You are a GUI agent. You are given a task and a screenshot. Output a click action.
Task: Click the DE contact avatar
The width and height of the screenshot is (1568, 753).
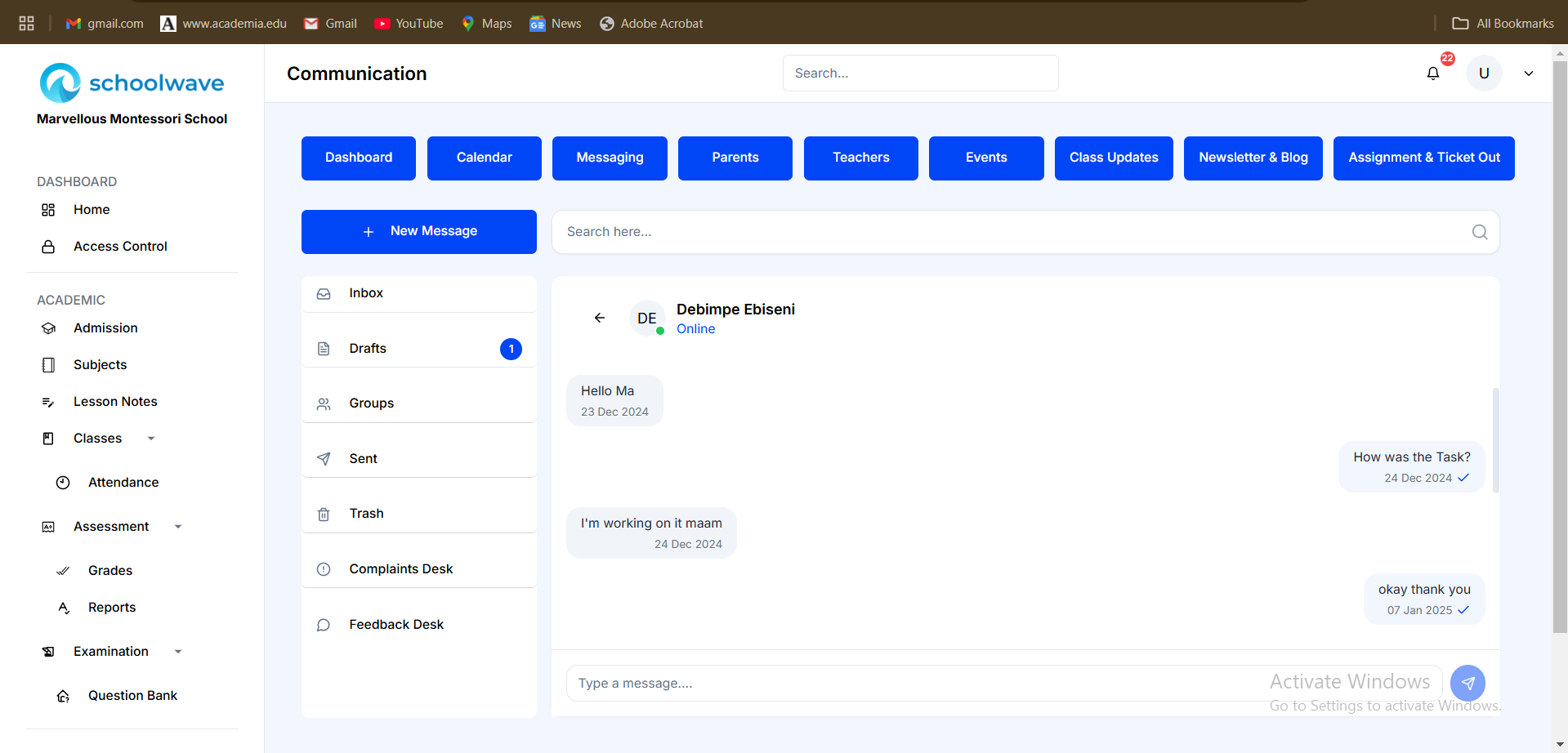(x=647, y=318)
